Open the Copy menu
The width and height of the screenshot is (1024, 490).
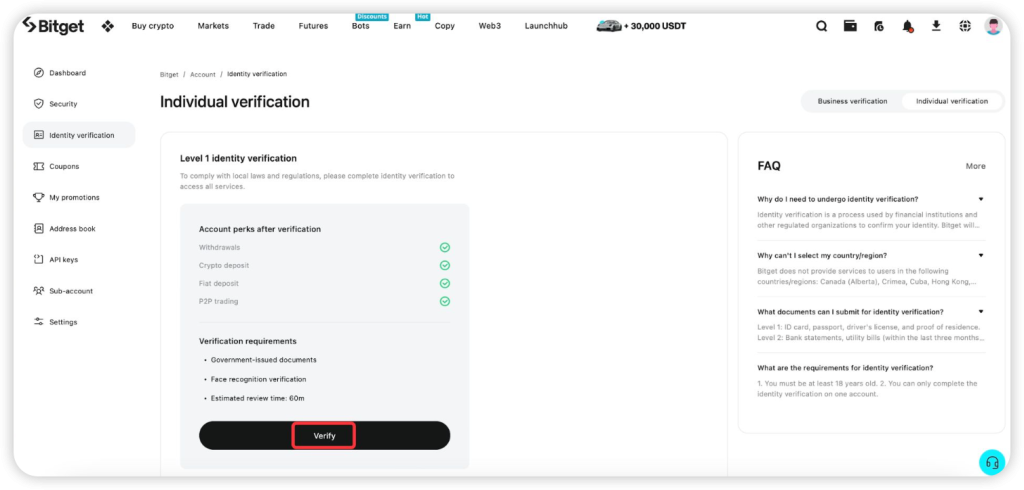pos(445,26)
